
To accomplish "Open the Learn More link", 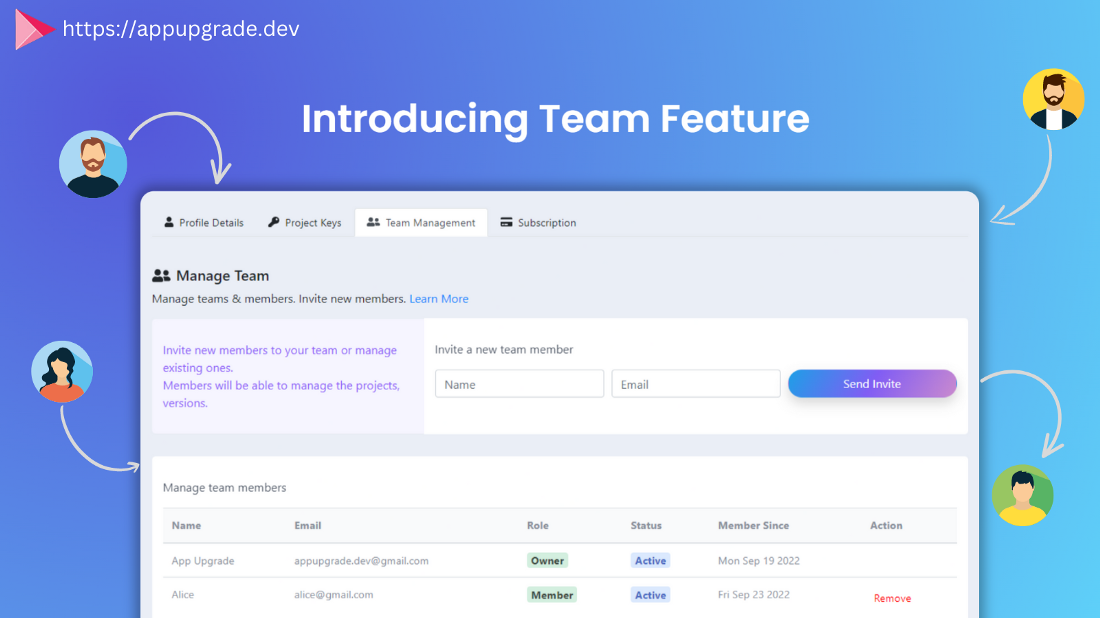I will click(x=438, y=299).
